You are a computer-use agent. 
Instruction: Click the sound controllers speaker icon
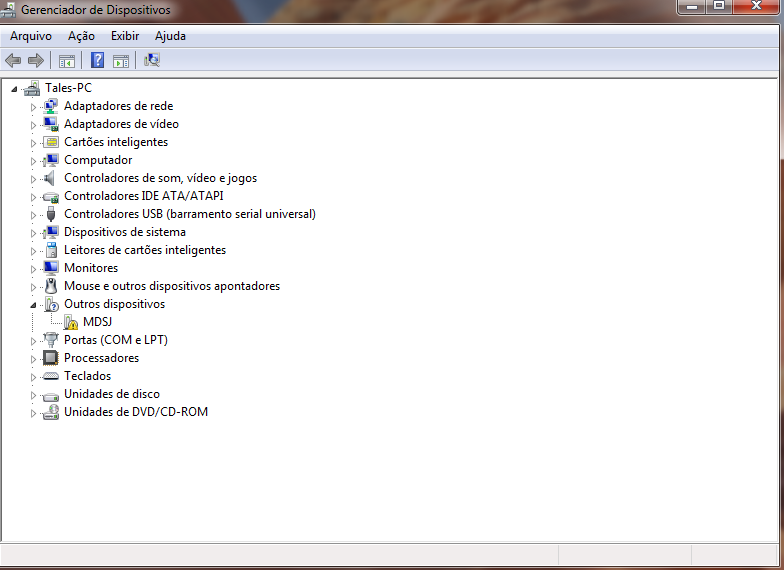click(x=50, y=178)
